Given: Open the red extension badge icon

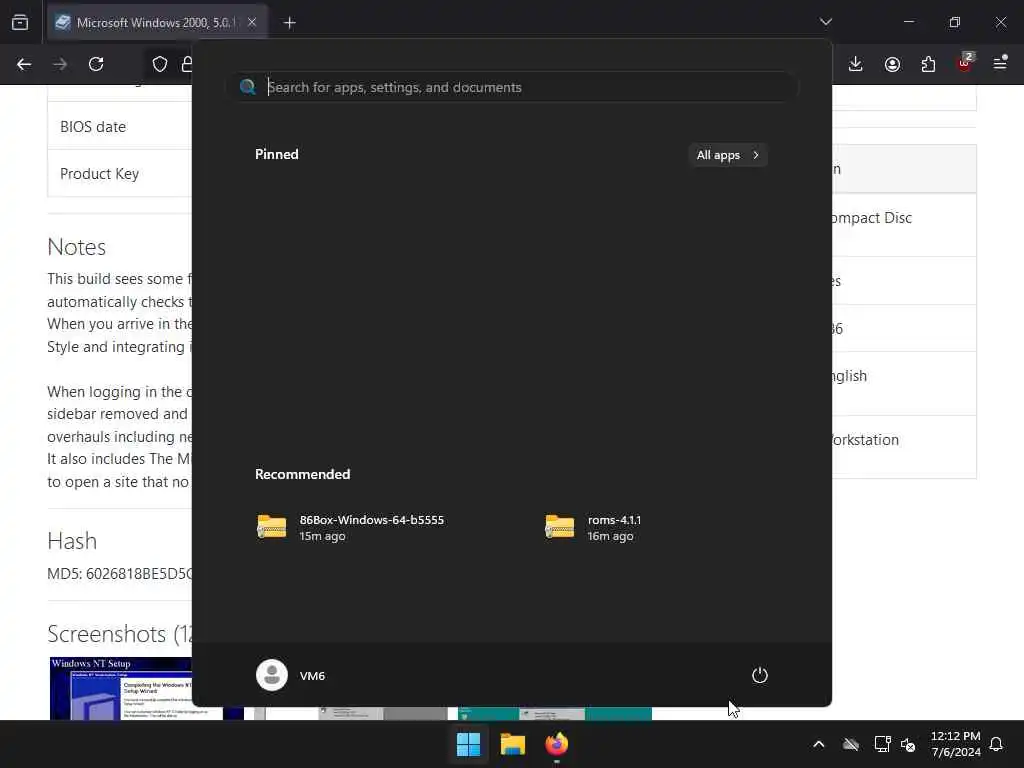Looking at the screenshot, I should 965,63.
